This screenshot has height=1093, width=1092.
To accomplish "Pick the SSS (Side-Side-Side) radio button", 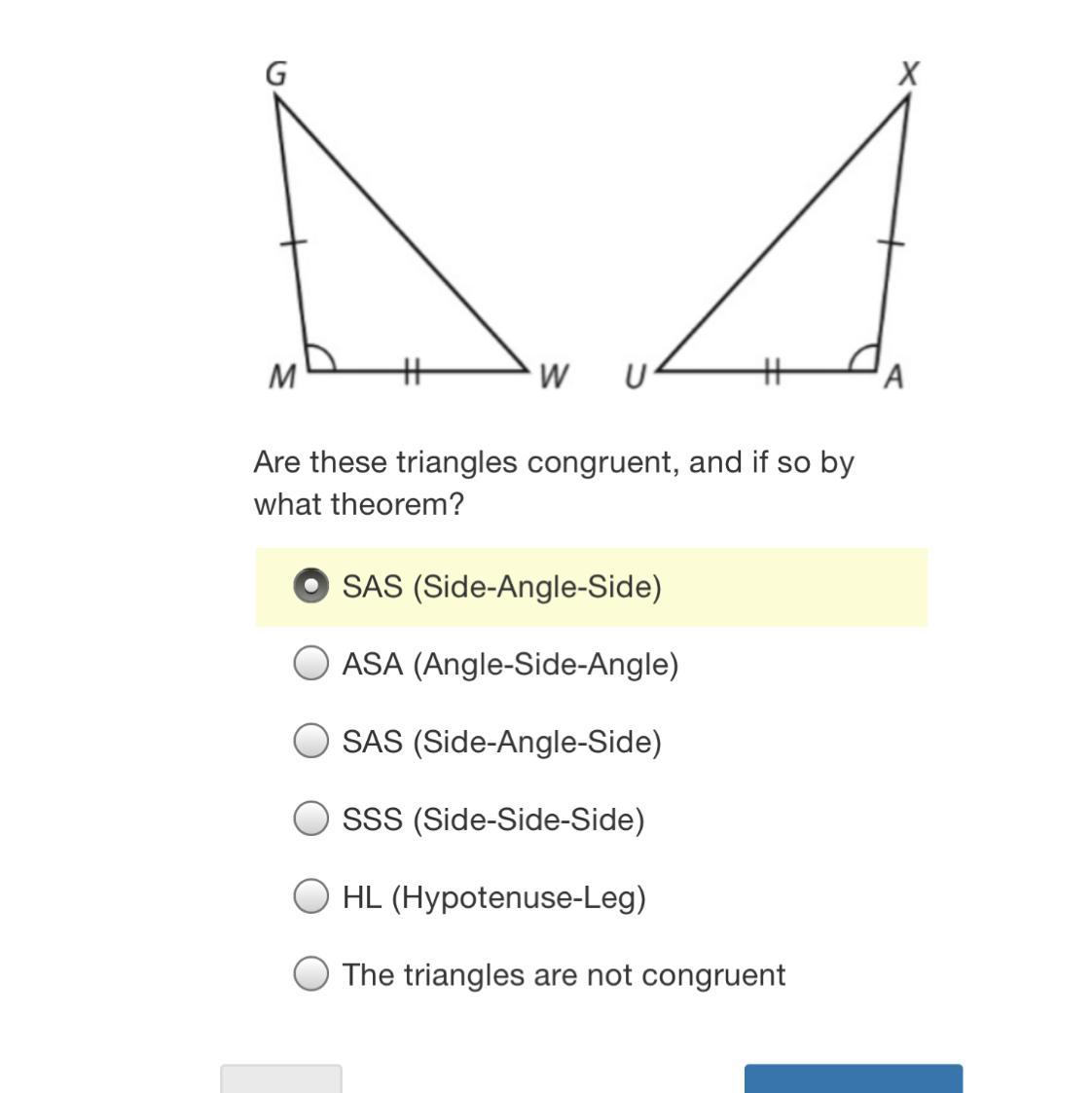I will pyautogui.click(x=310, y=819).
